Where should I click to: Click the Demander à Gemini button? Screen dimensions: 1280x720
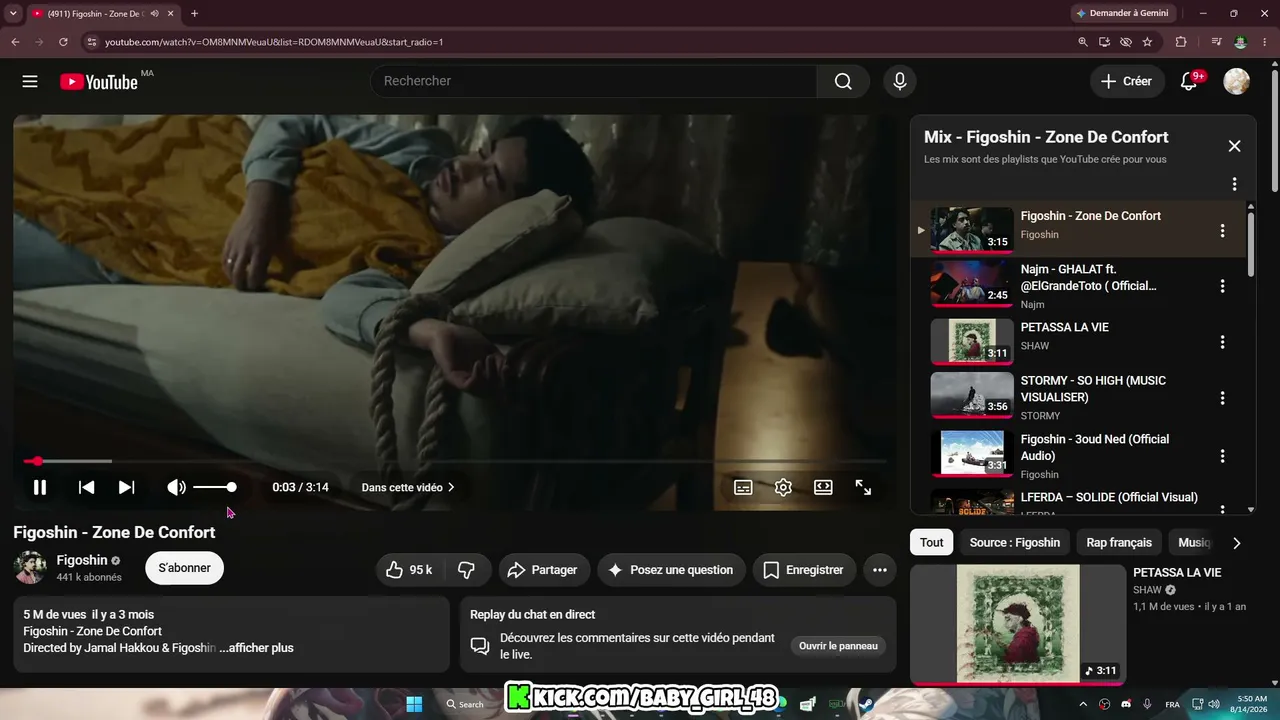point(1122,13)
